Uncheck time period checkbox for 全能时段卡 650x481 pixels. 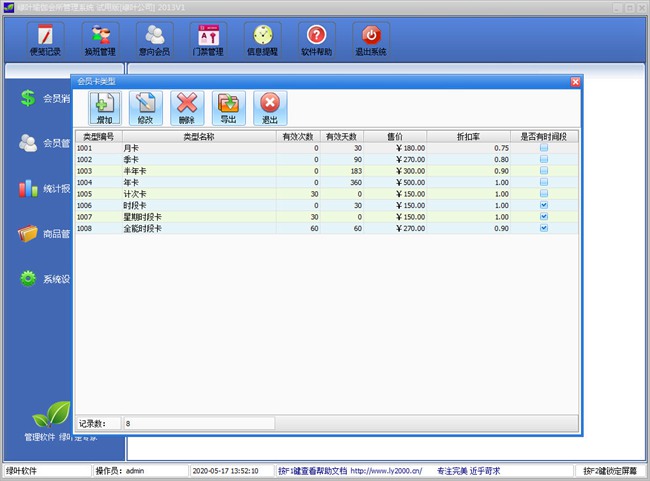click(x=544, y=228)
